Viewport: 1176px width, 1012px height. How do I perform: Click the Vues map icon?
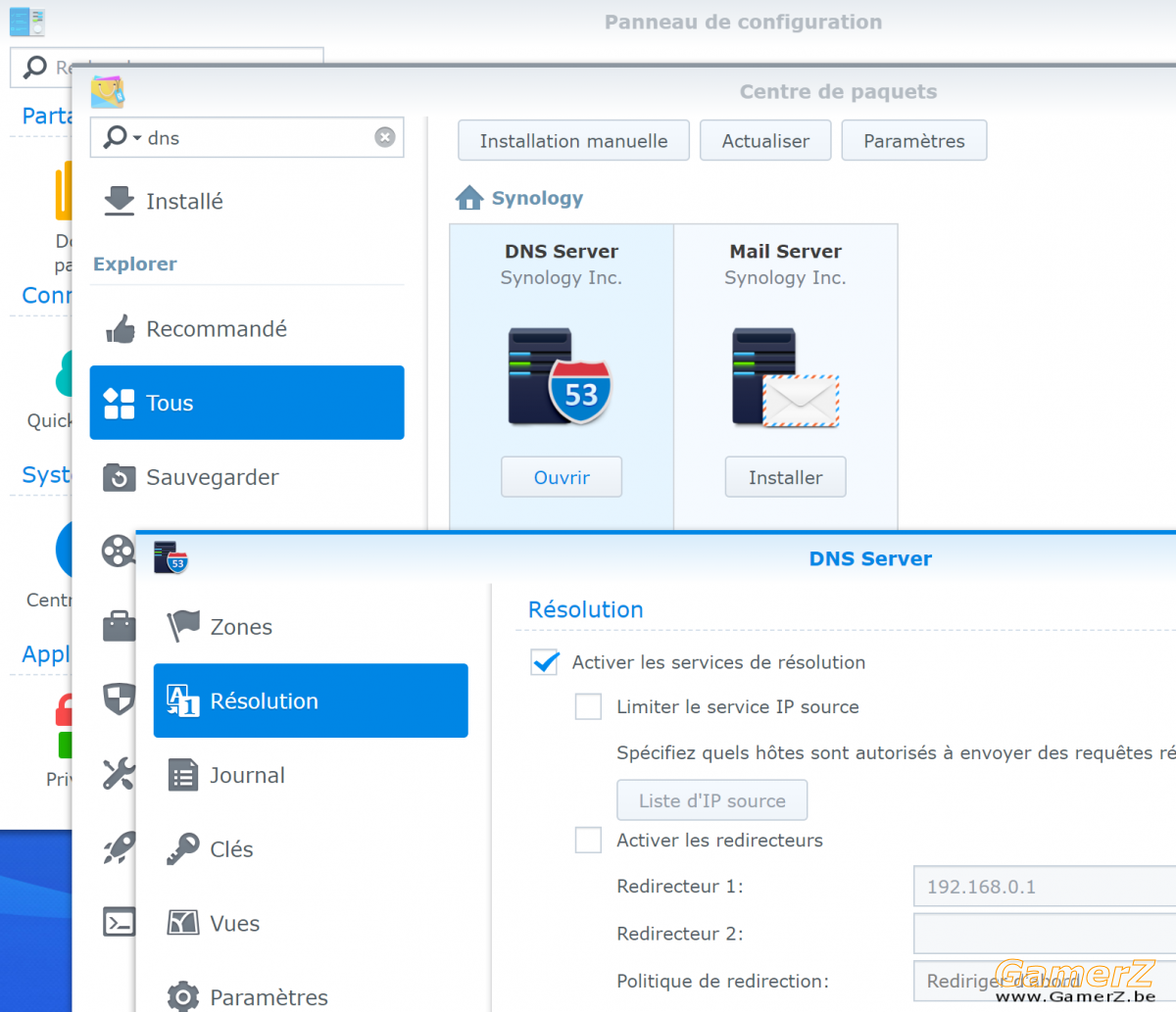pos(183,923)
